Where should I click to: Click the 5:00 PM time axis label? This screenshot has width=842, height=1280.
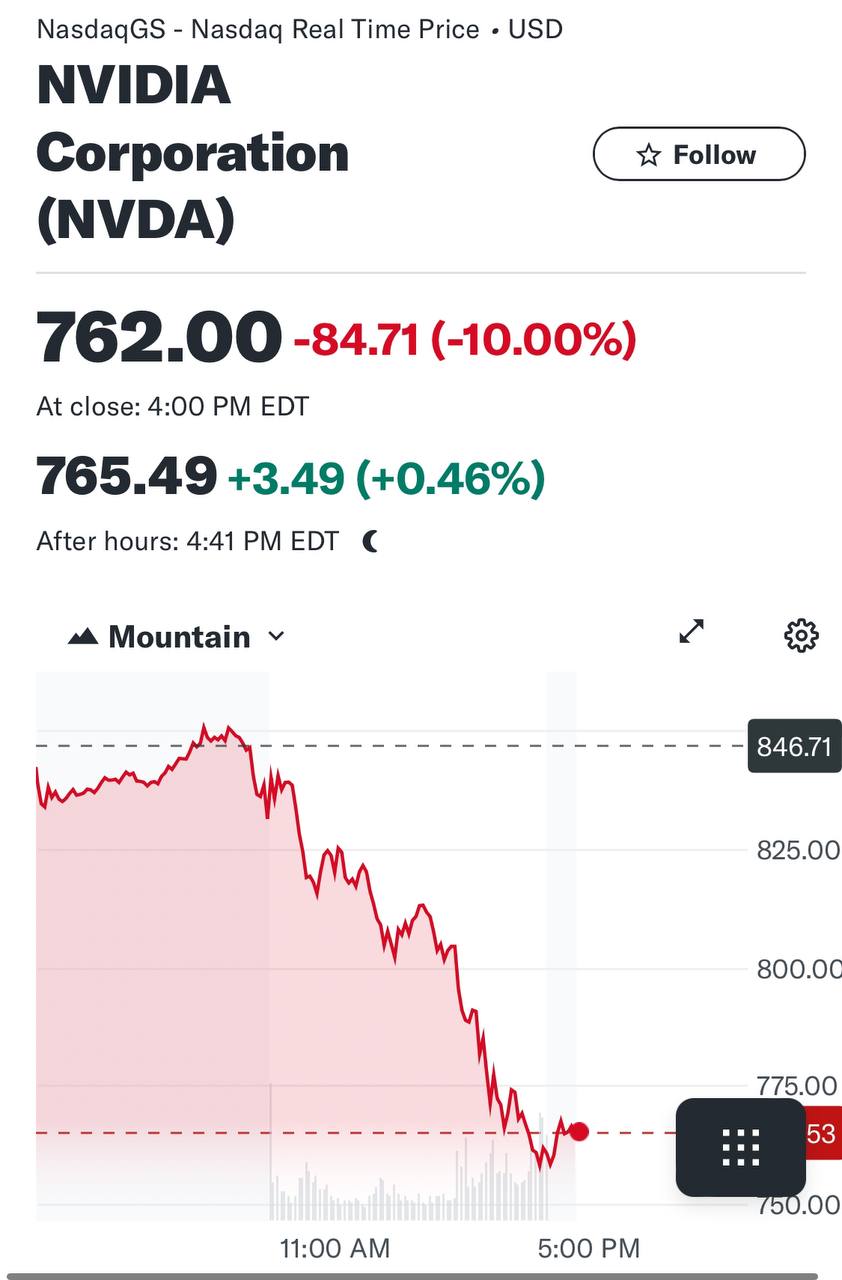pyautogui.click(x=588, y=1248)
